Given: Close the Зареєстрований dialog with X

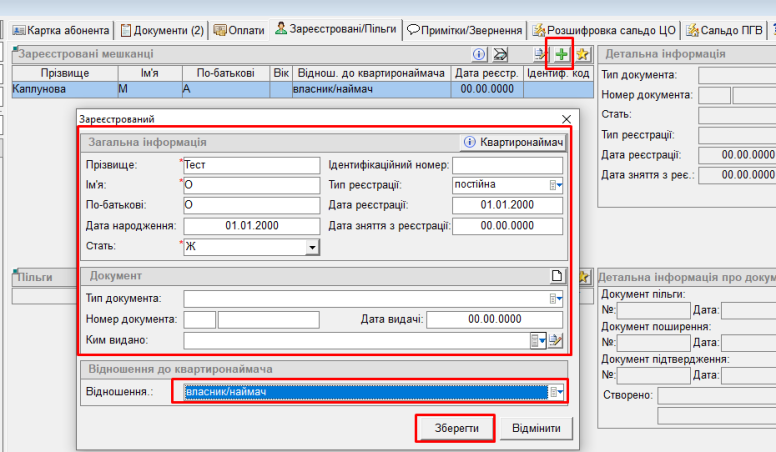Looking at the screenshot, I should (567, 118).
